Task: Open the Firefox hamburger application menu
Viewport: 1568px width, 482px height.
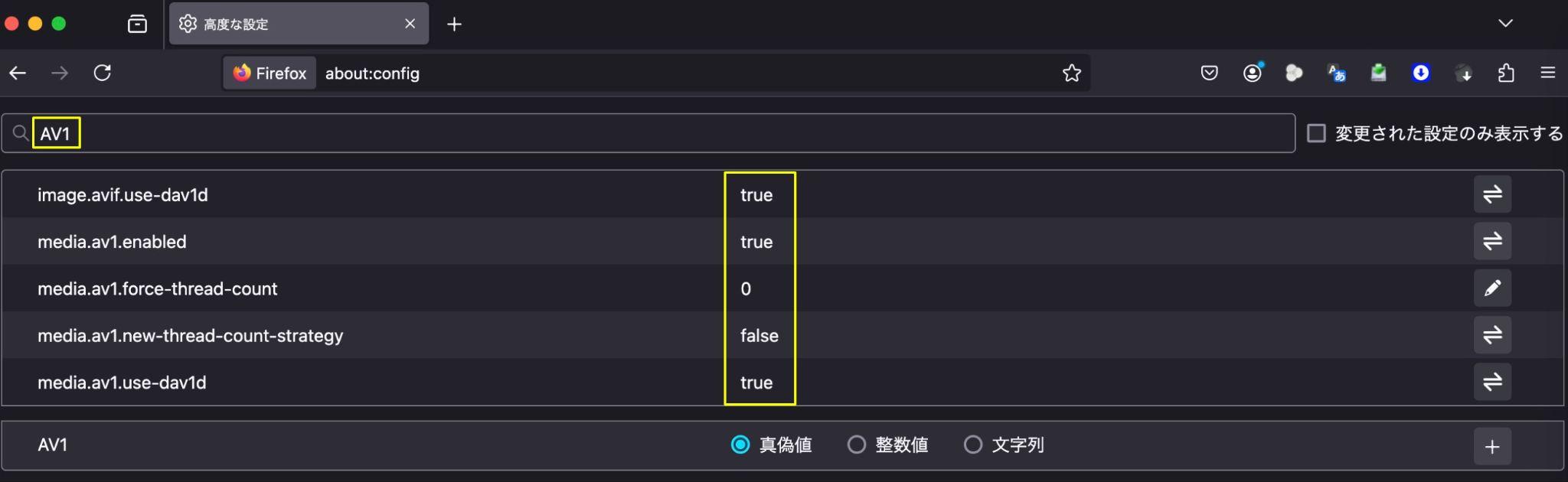Action: point(1547,73)
